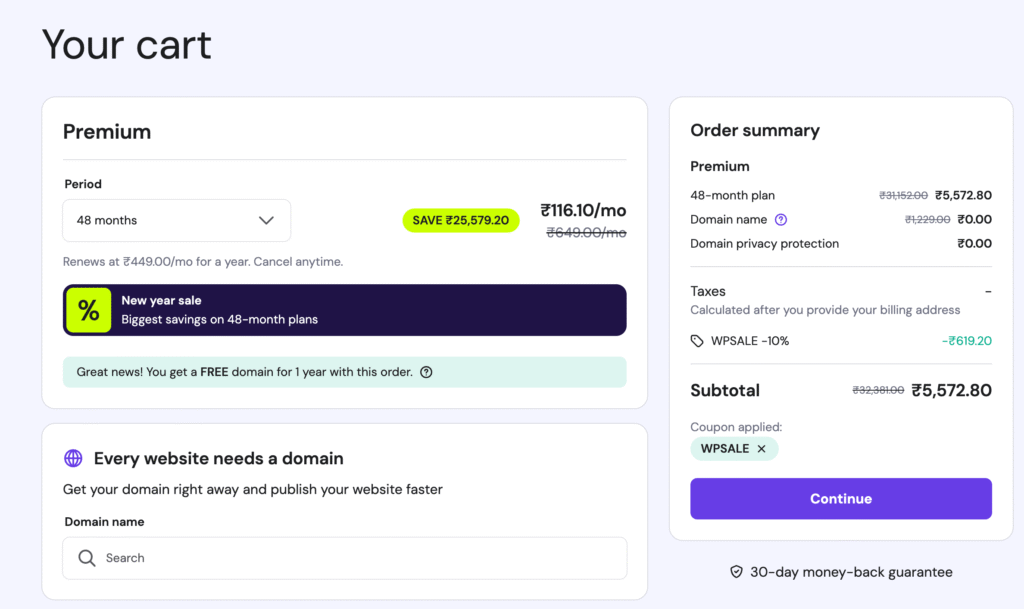
Task: Click the percent icon in New year sale banner
Action: 87,309
